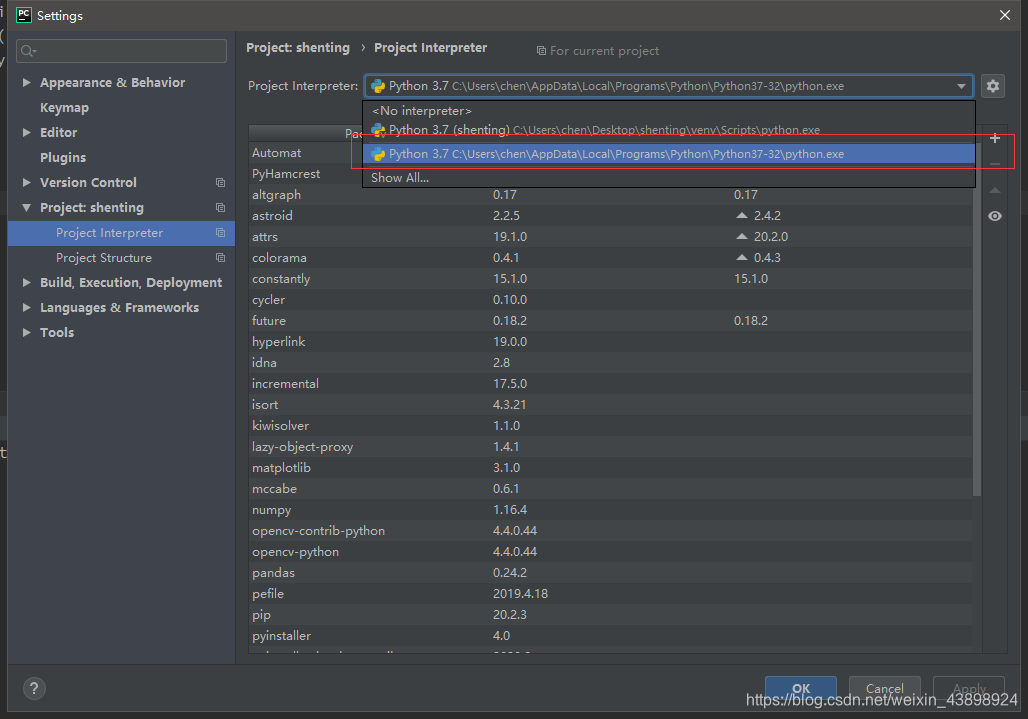Open the interpreter settings gear menu

(993, 86)
